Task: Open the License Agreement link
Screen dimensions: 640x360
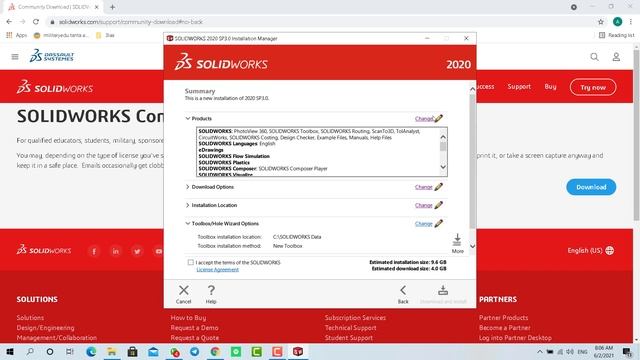Action: 218,269
